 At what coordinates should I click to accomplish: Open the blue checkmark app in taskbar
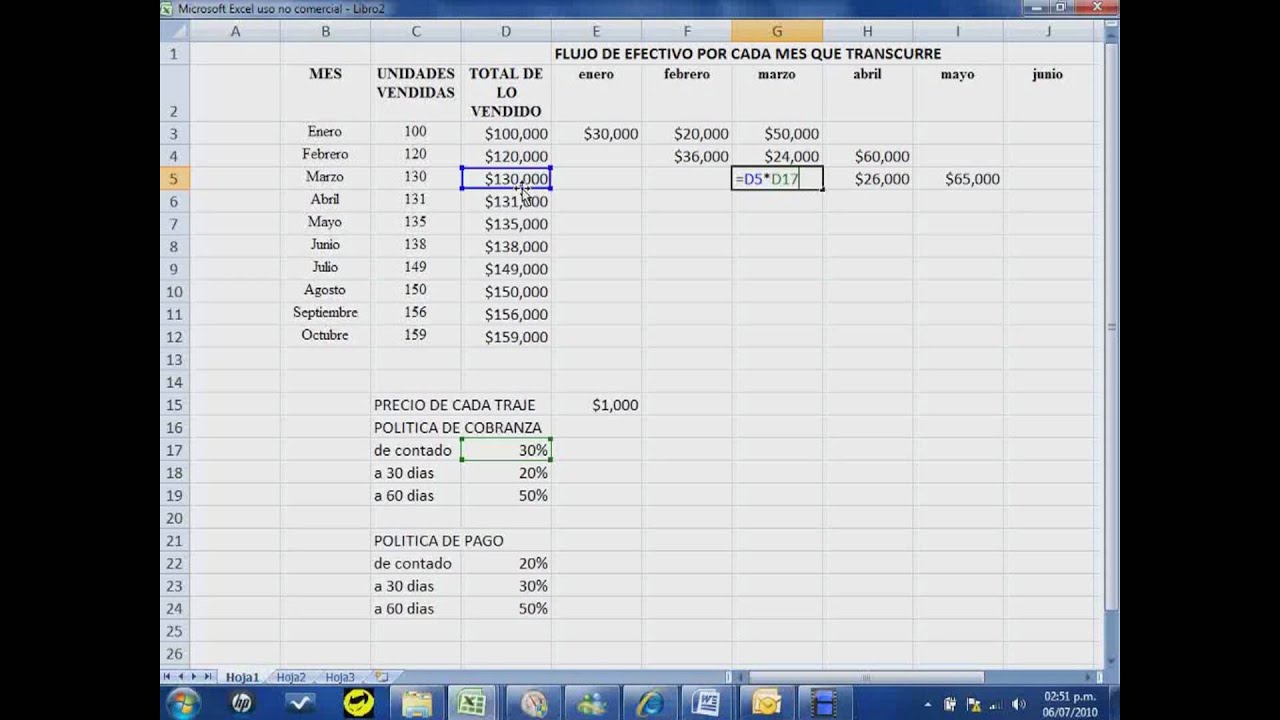click(x=299, y=704)
